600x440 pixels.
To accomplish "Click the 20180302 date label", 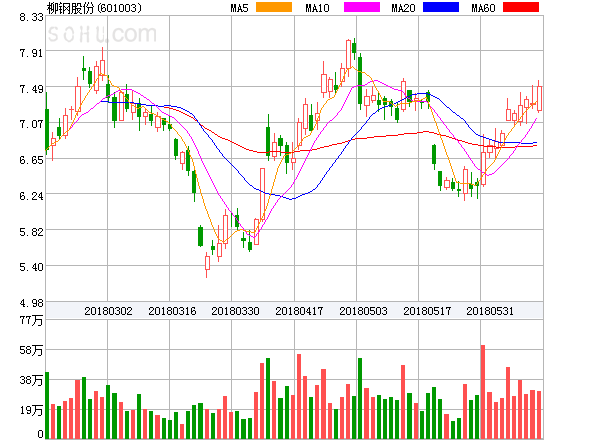I will tap(108, 311).
